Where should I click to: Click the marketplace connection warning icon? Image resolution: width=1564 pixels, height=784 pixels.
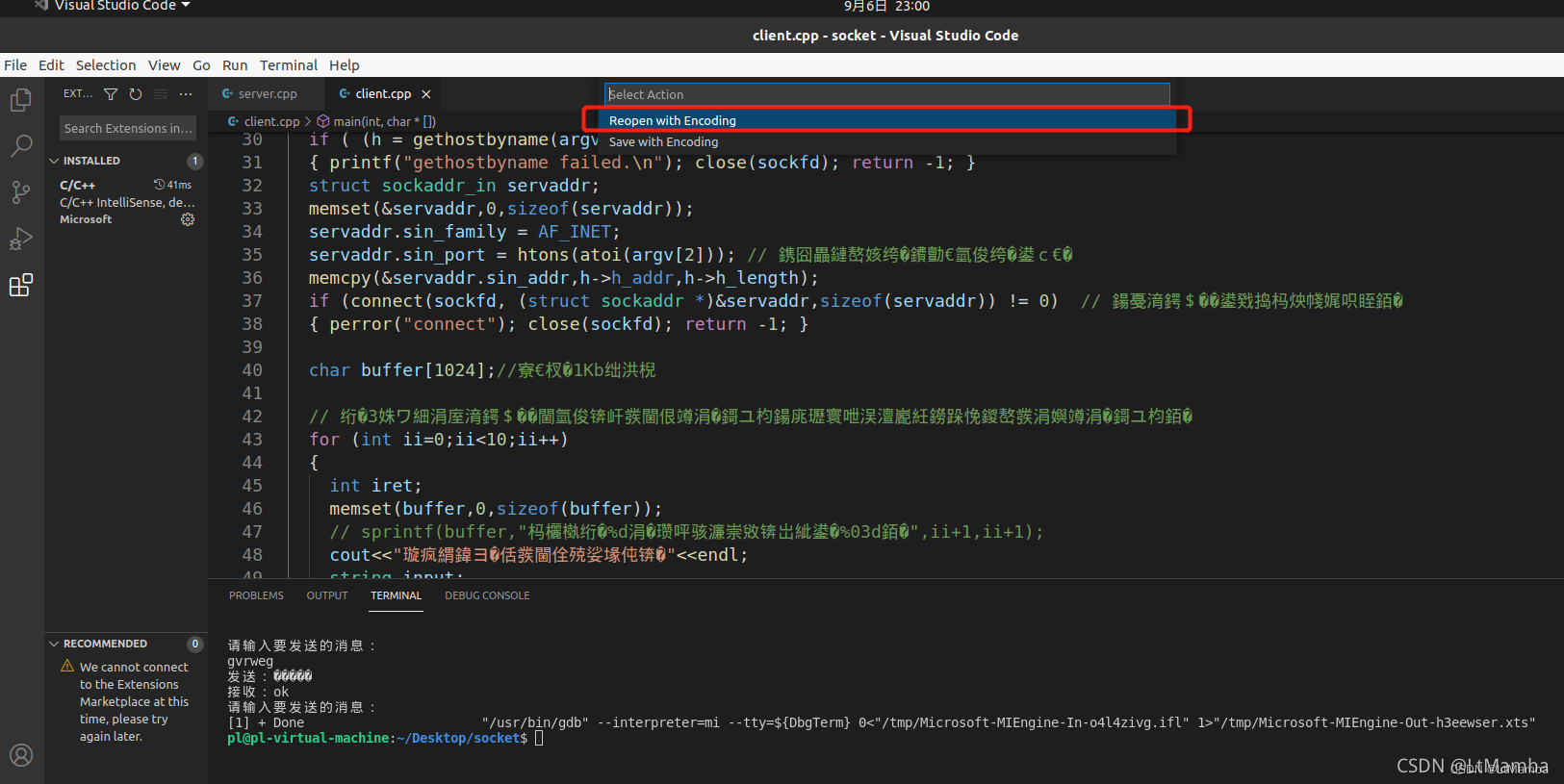[x=67, y=666]
